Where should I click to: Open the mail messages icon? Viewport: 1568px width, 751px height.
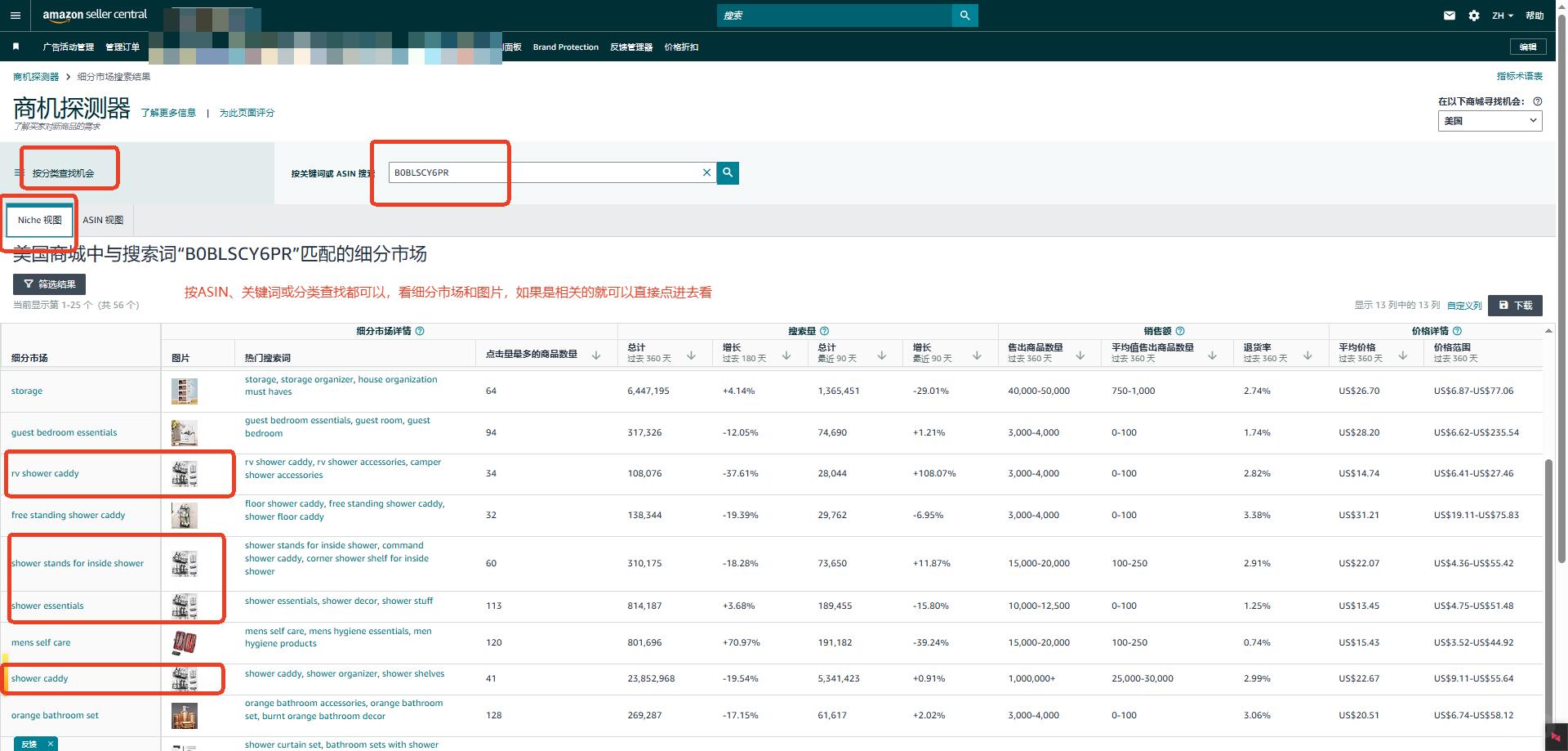click(x=1450, y=16)
